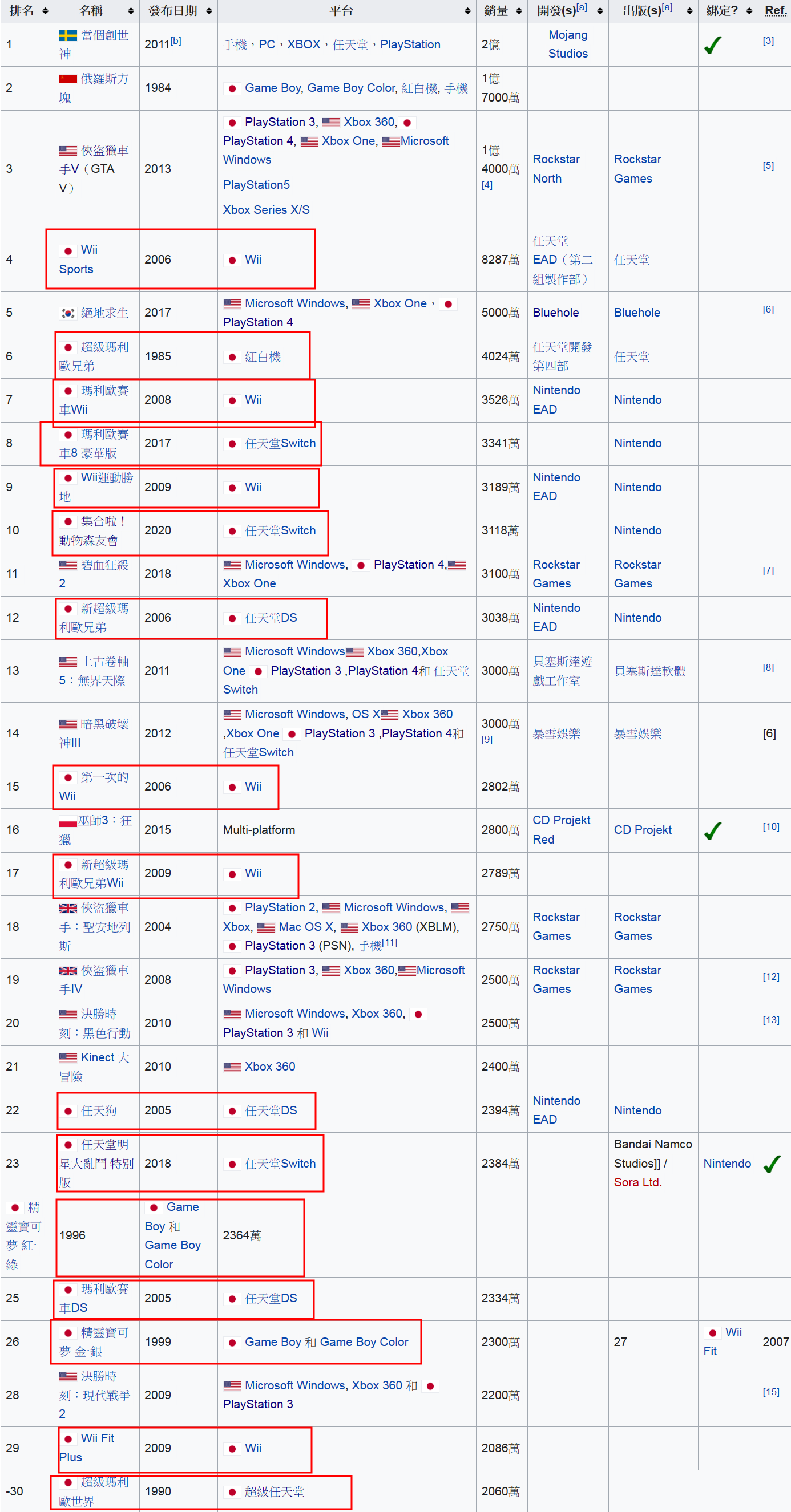This screenshot has width=791, height=1512.
Task: Open reference footnote [13]
Action: click(x=771, y=1020)
